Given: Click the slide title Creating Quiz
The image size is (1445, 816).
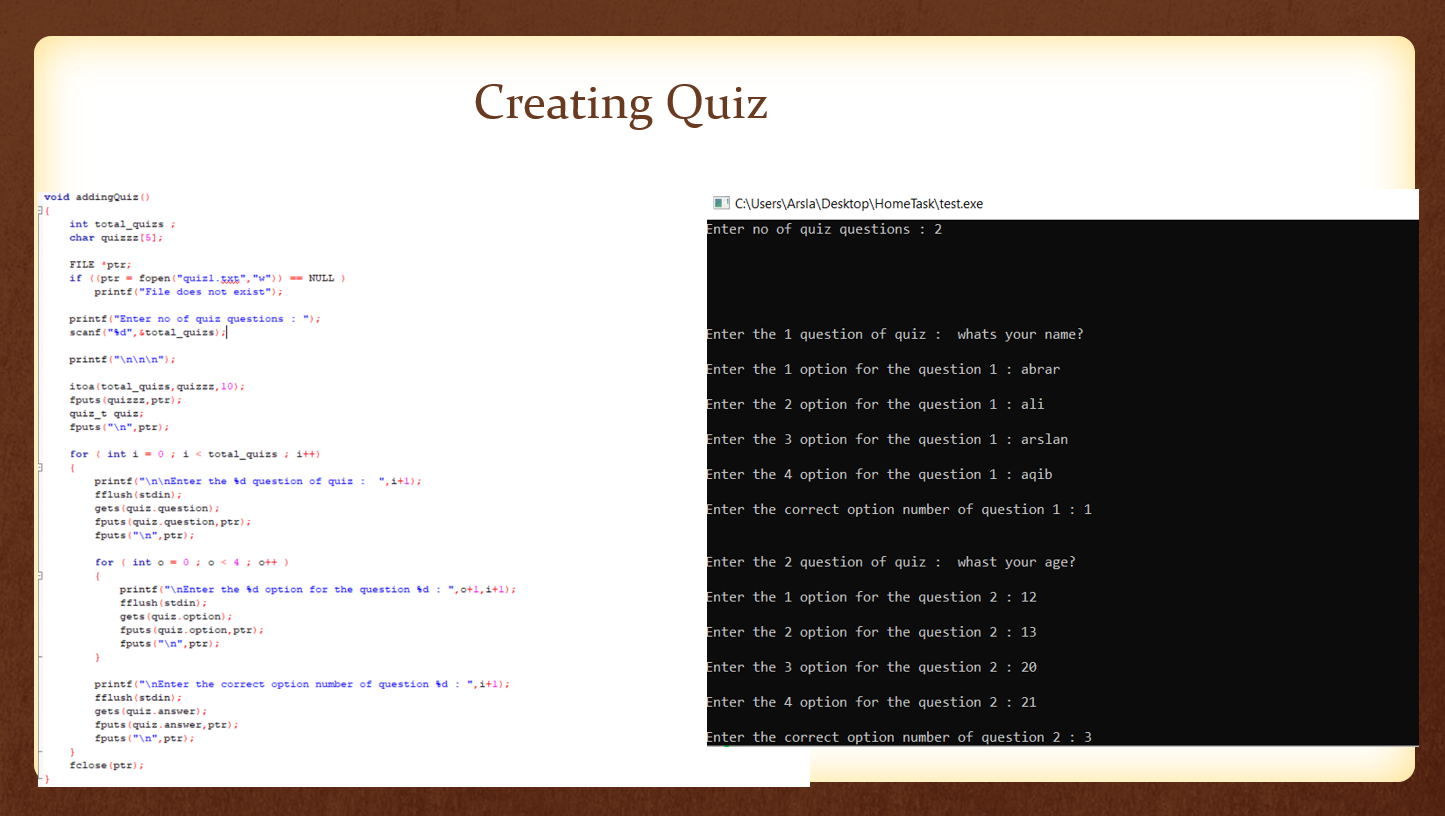Looking at the screenshot, I should [x=620, y=103].
